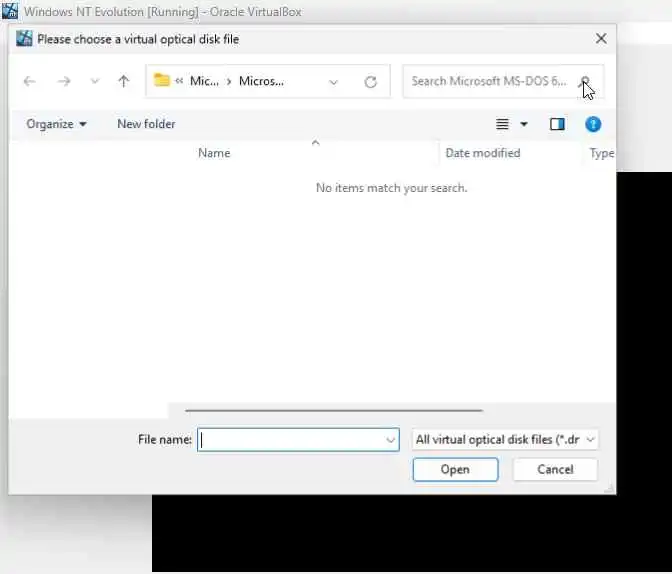The width and height of the screenshot is (672, 574).
Task: Select the 'Micros...' breadcrumb segment
Action: (261, 81)
